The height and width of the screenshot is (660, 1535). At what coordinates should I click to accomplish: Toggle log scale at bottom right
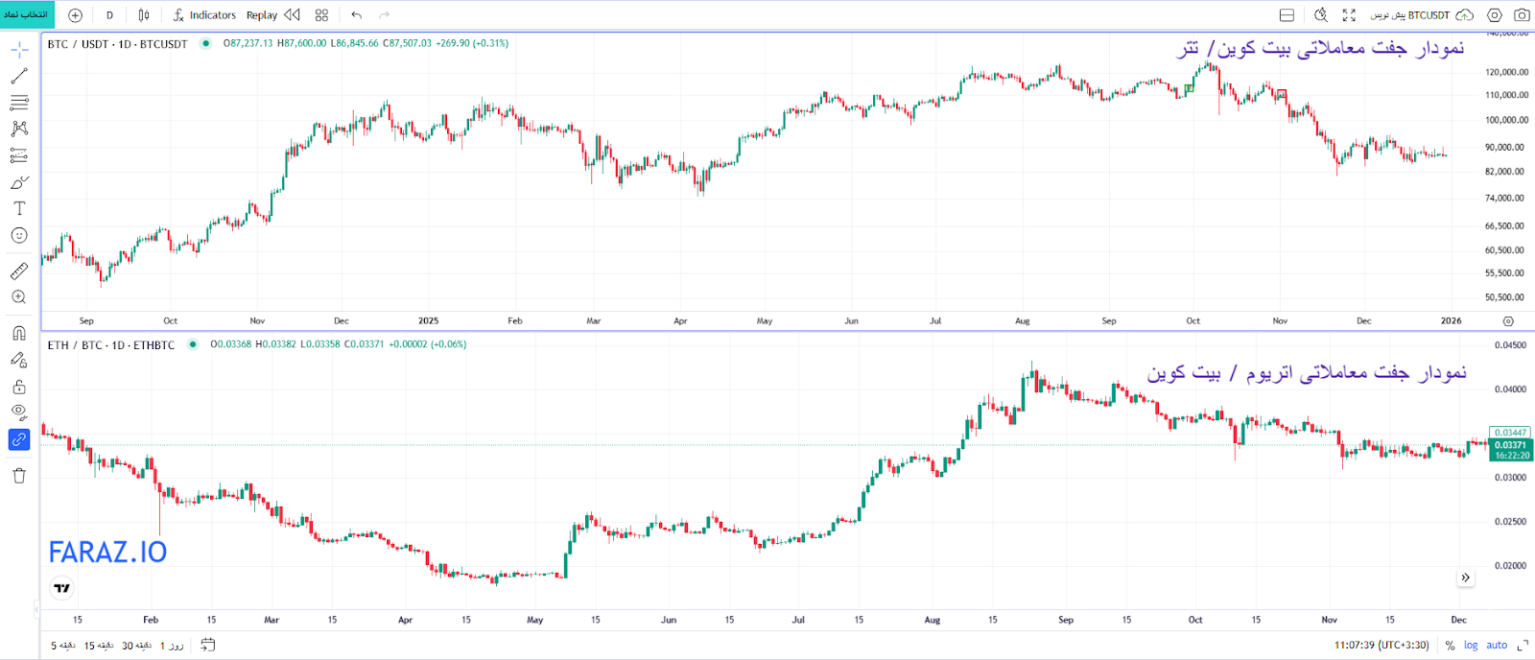point(1470,645)
